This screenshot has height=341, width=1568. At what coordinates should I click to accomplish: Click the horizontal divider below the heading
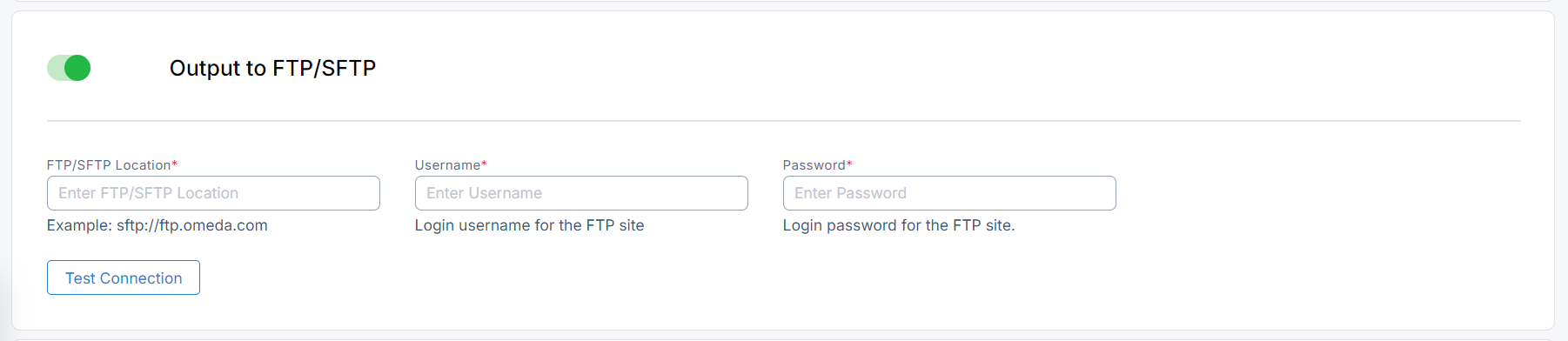783,121
